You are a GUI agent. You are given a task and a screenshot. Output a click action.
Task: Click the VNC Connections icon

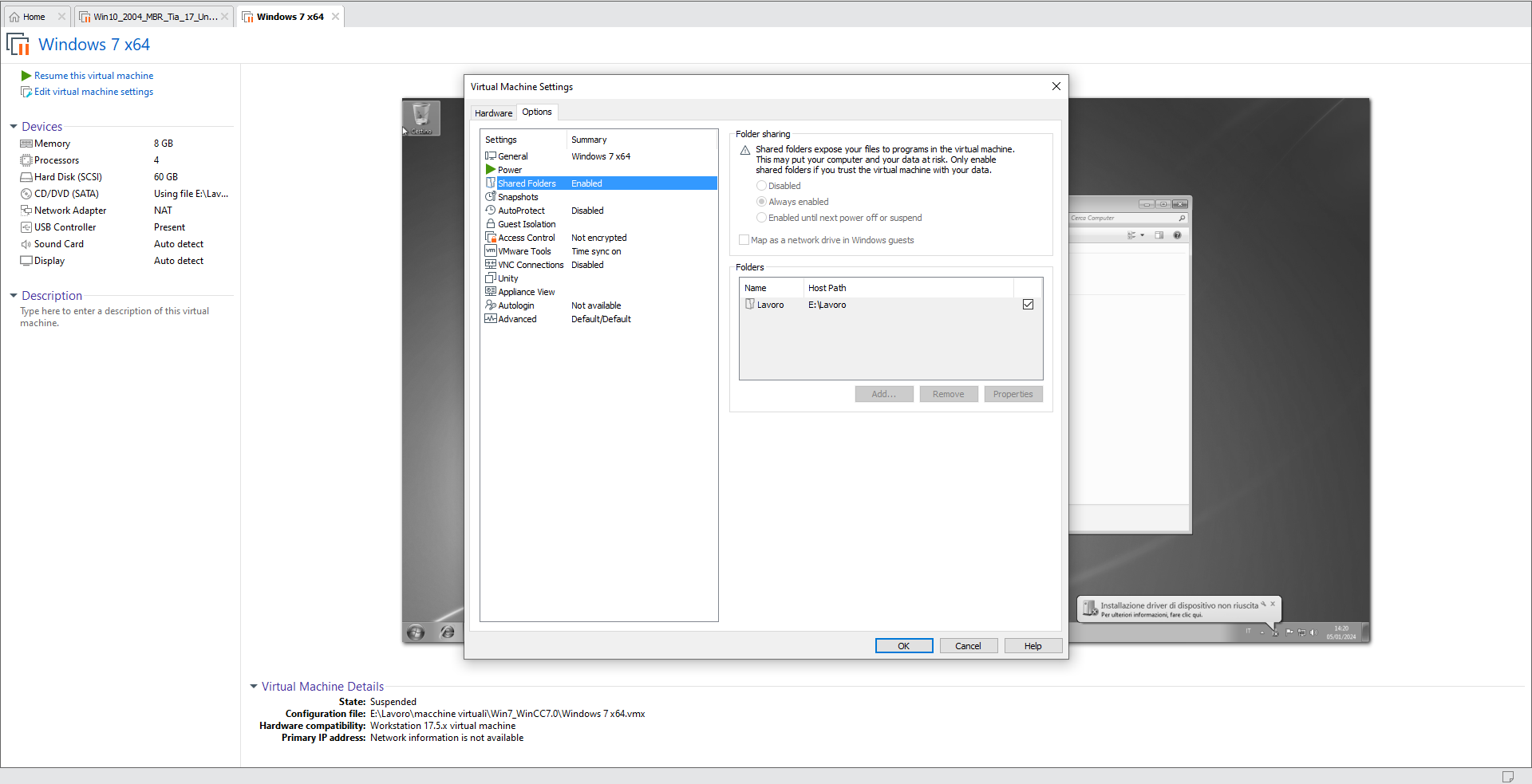point(491,264)
